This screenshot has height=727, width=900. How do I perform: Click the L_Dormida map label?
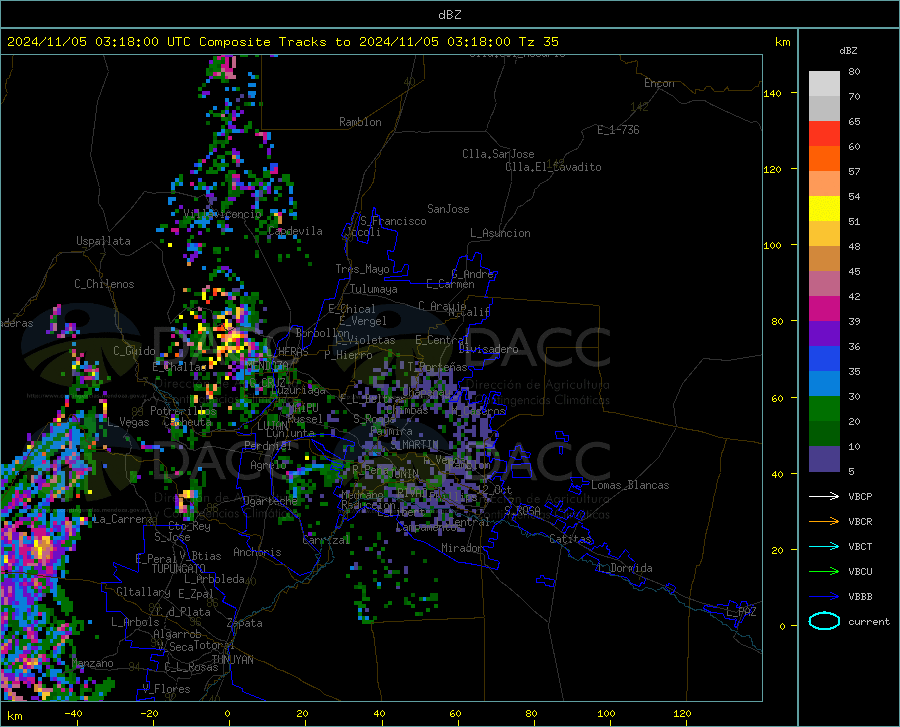pos(625,568)
